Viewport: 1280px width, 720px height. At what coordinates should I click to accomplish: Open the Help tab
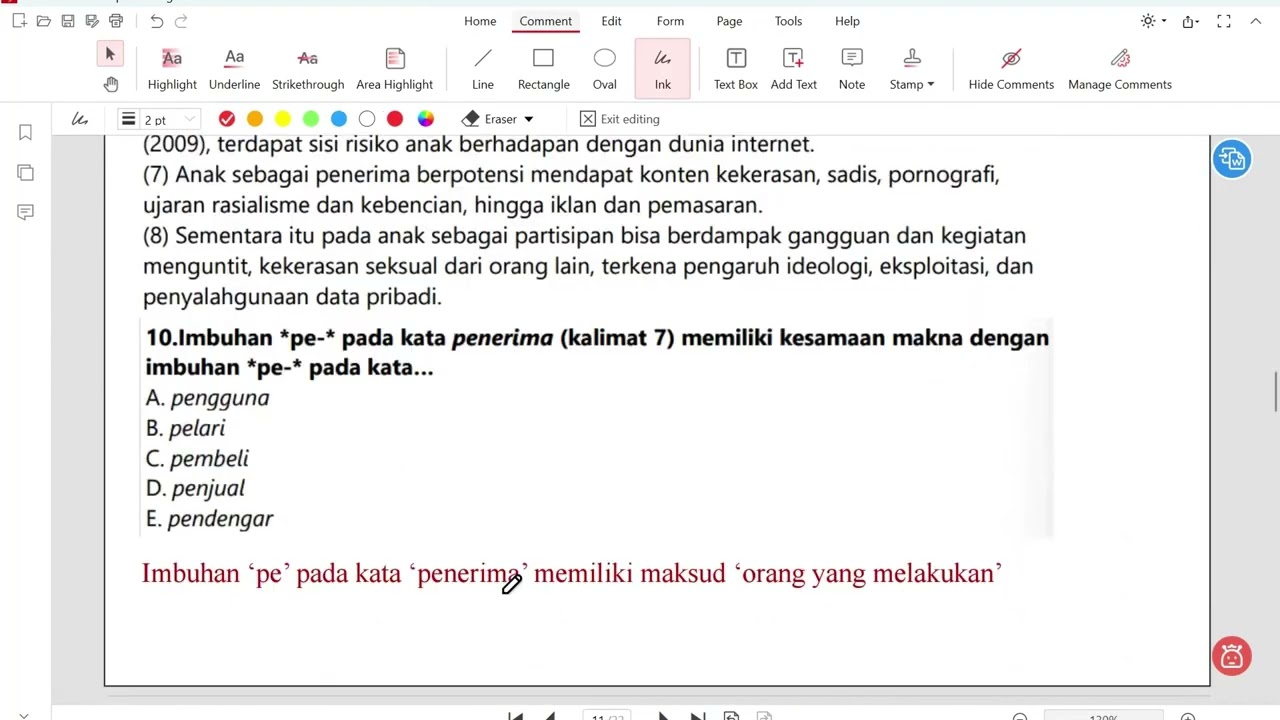847,21
